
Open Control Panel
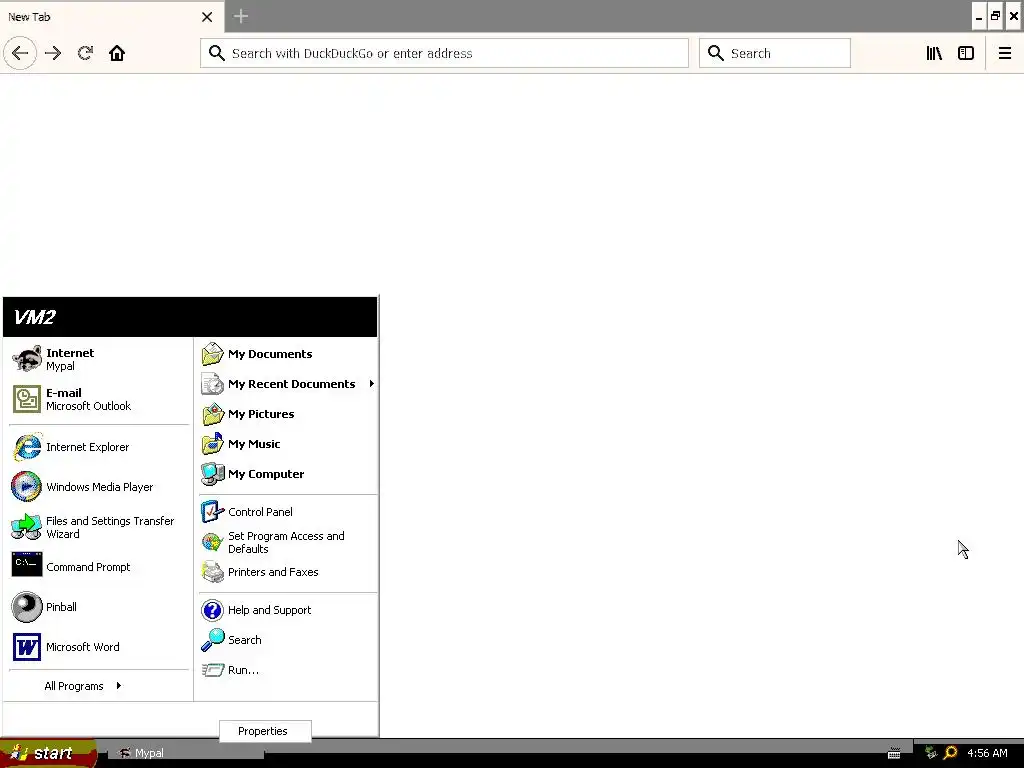coord(287,512)
